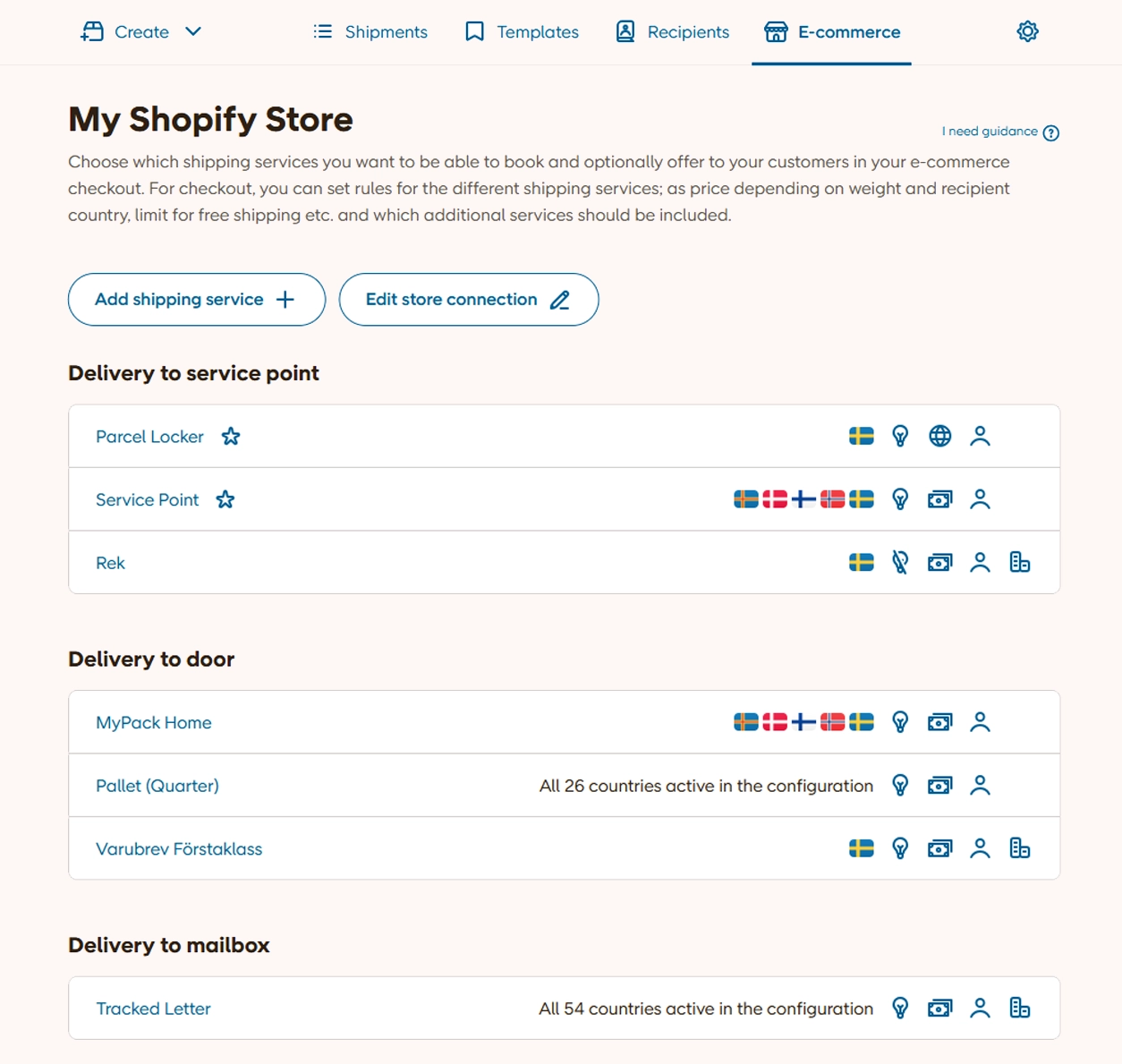
Task: Toggle the star next to Service Point
Action: tap(225, 499)
